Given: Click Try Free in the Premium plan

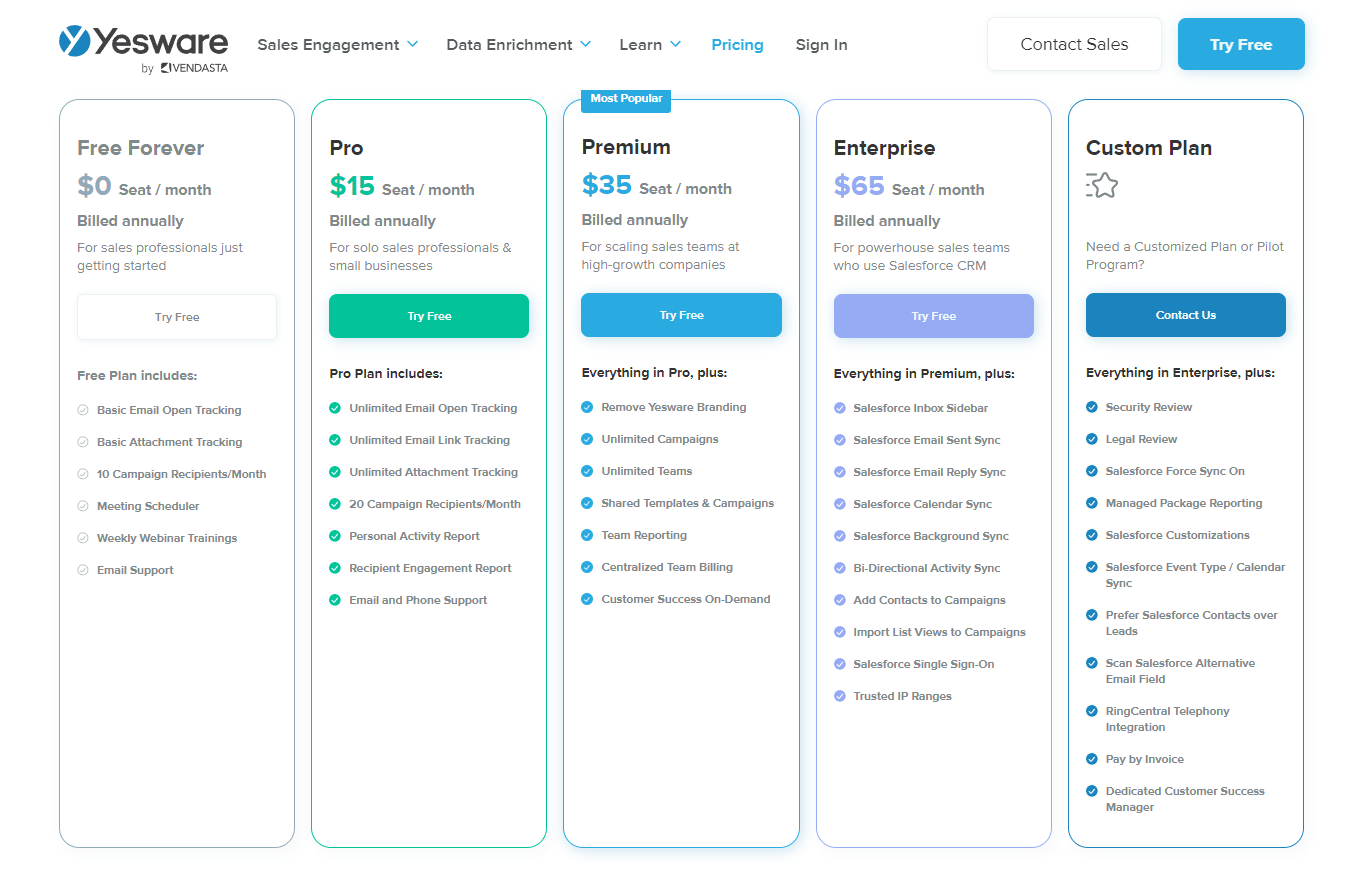Looking at the screenshot, I should point(681,315).
